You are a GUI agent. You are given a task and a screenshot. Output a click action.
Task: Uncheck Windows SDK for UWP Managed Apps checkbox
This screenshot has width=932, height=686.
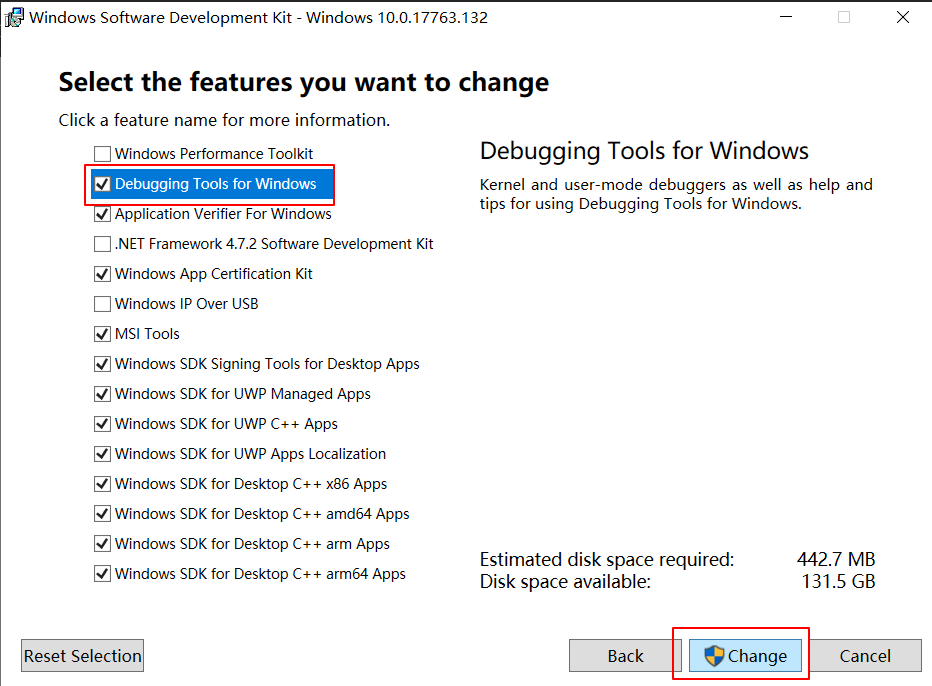click(x=102, y=394)
